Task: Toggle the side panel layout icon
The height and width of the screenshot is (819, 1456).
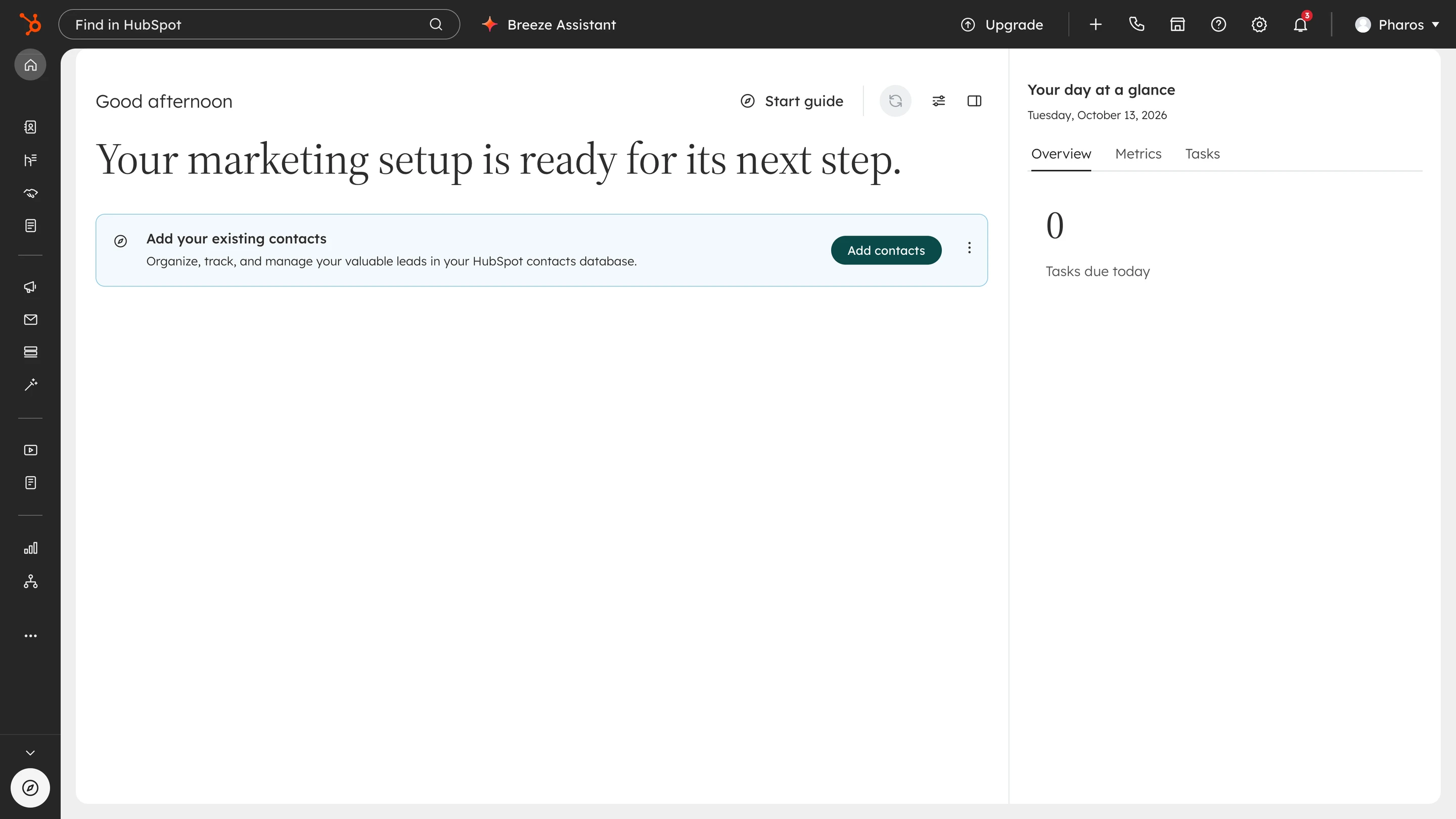Action: tap(974, 101)
